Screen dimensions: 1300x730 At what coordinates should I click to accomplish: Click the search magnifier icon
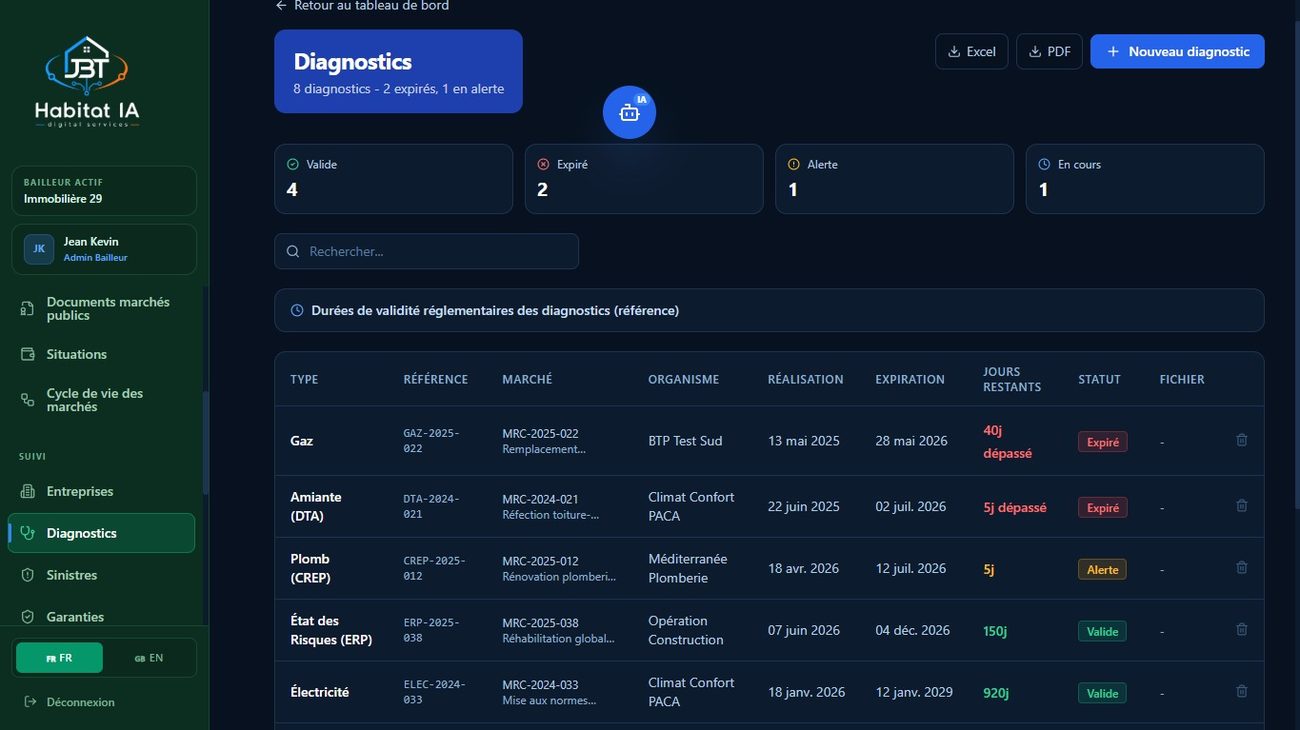pos(293,251)
